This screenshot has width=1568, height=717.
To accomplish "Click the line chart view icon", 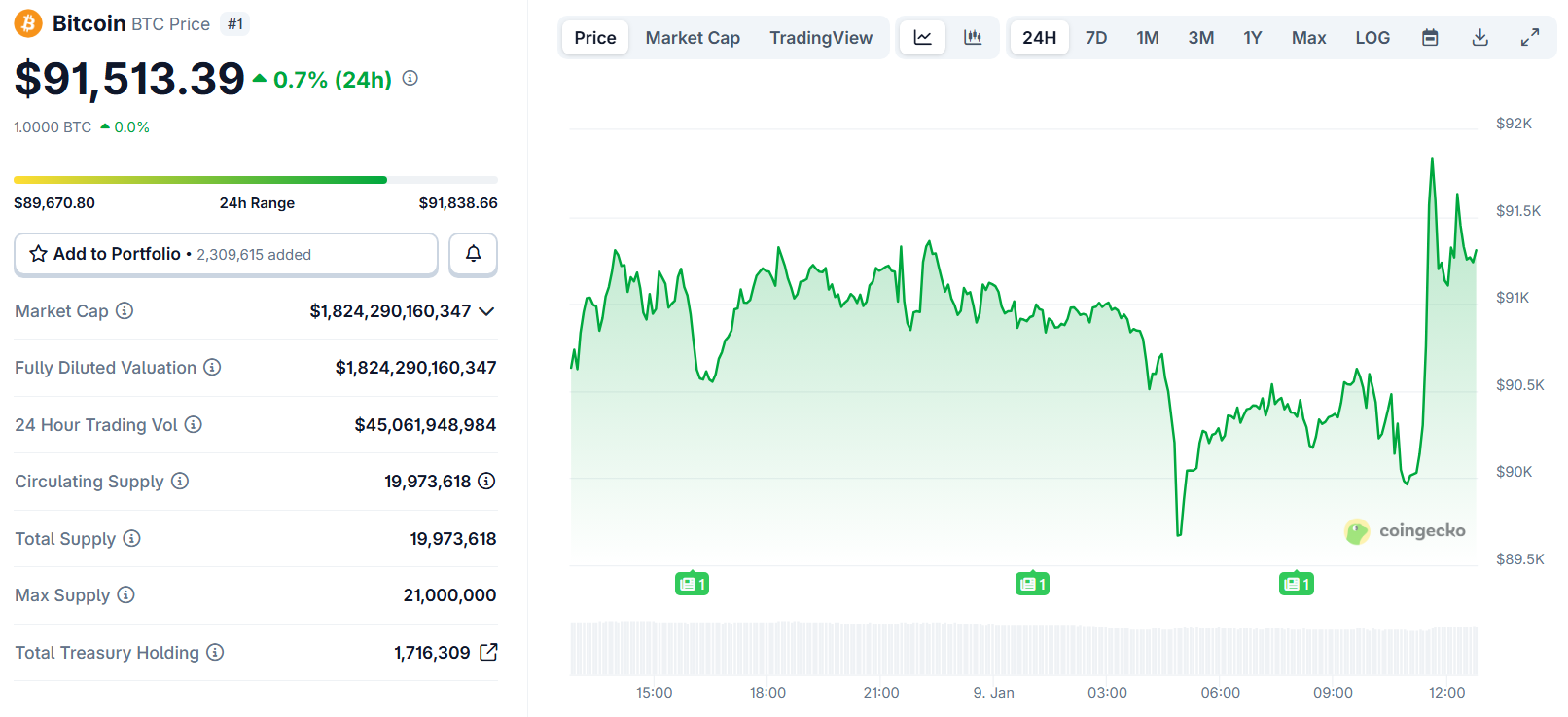I will coord(922,38).
